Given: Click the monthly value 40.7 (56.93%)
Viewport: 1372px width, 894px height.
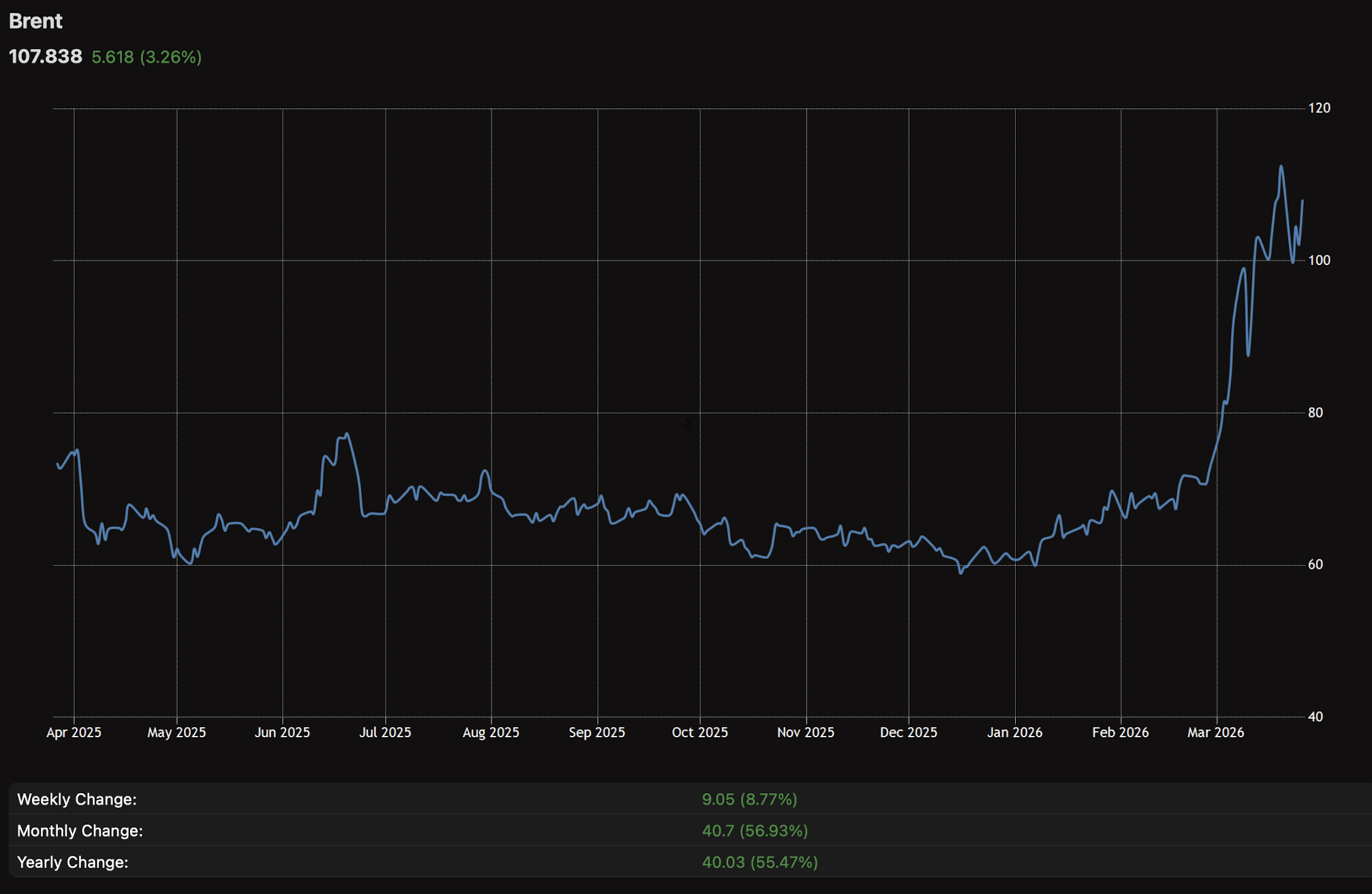Looking at the screenshot, I should [x=755, y=831].
